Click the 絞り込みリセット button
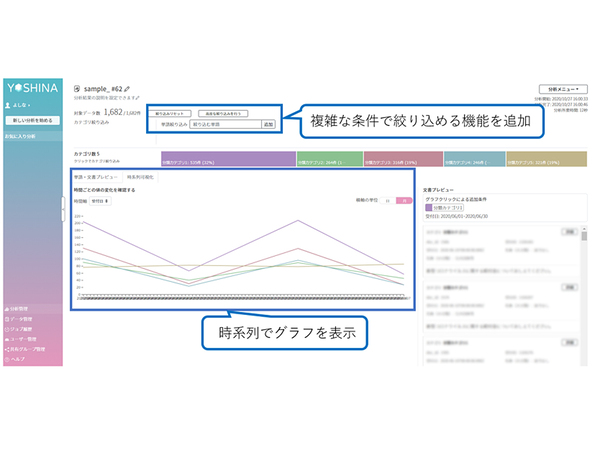The height and width of the screenshot is (450, 600). click(x=170, y=114)
